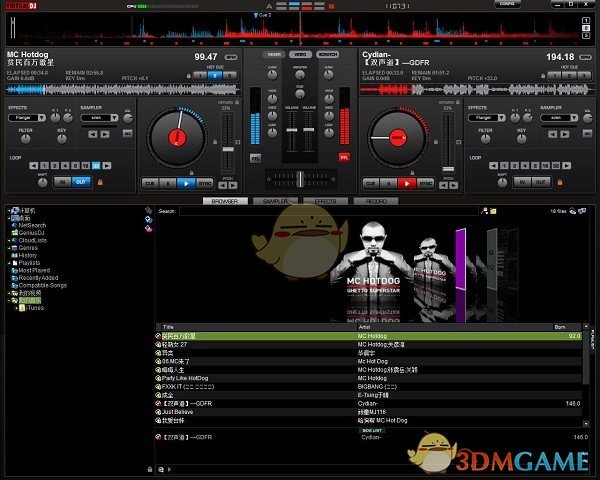The width and height of the screenshot is (600, 480).
Task: Jump to hot cue 2 on left deck
Action: click(215, 75)
